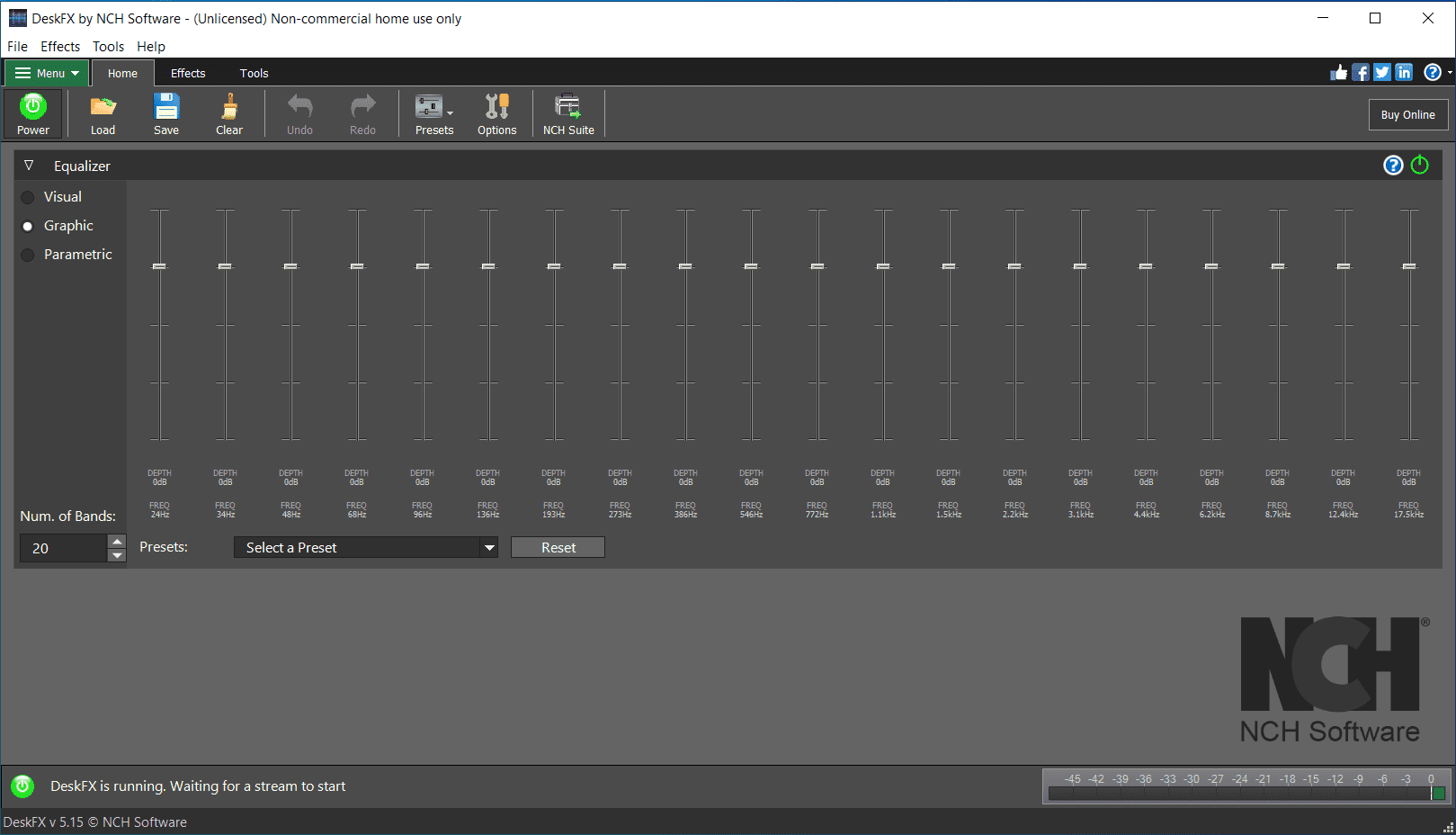Switch to the Effects ribbon tab
1456x835 pixels.
pyautogui.click(x=188, y=74)
